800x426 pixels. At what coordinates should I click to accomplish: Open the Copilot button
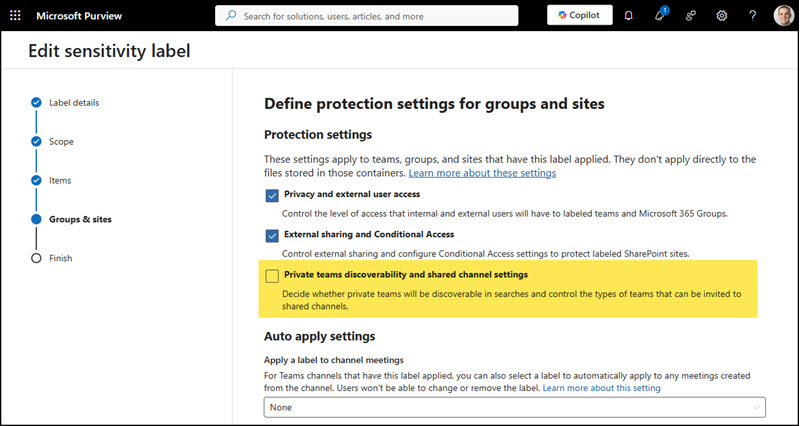[x=580, y=15]
